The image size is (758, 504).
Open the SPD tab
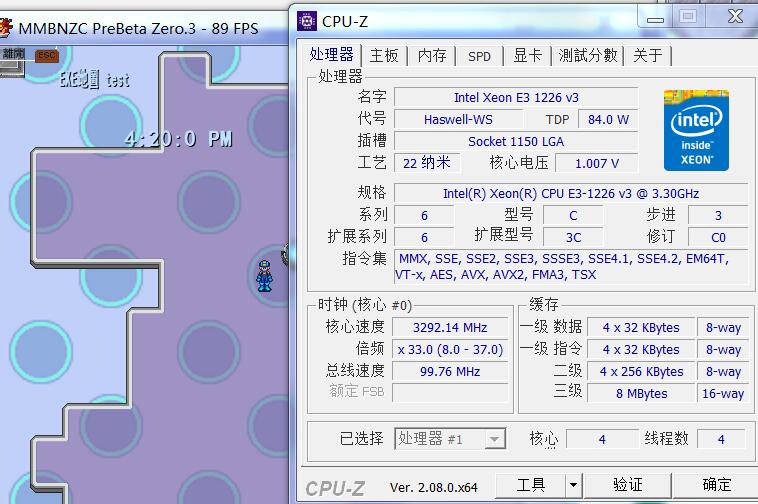pyautogui.click(x=479, y=56)
